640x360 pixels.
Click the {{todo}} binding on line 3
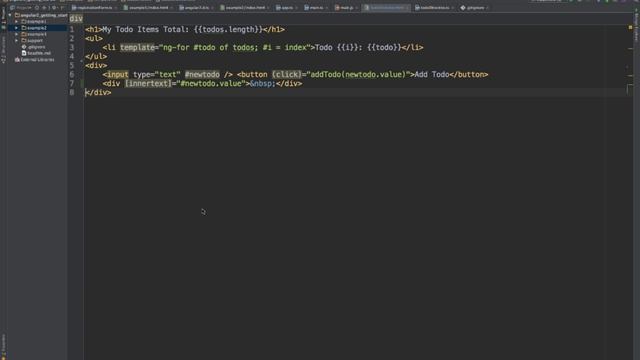[x=384, y=47]
